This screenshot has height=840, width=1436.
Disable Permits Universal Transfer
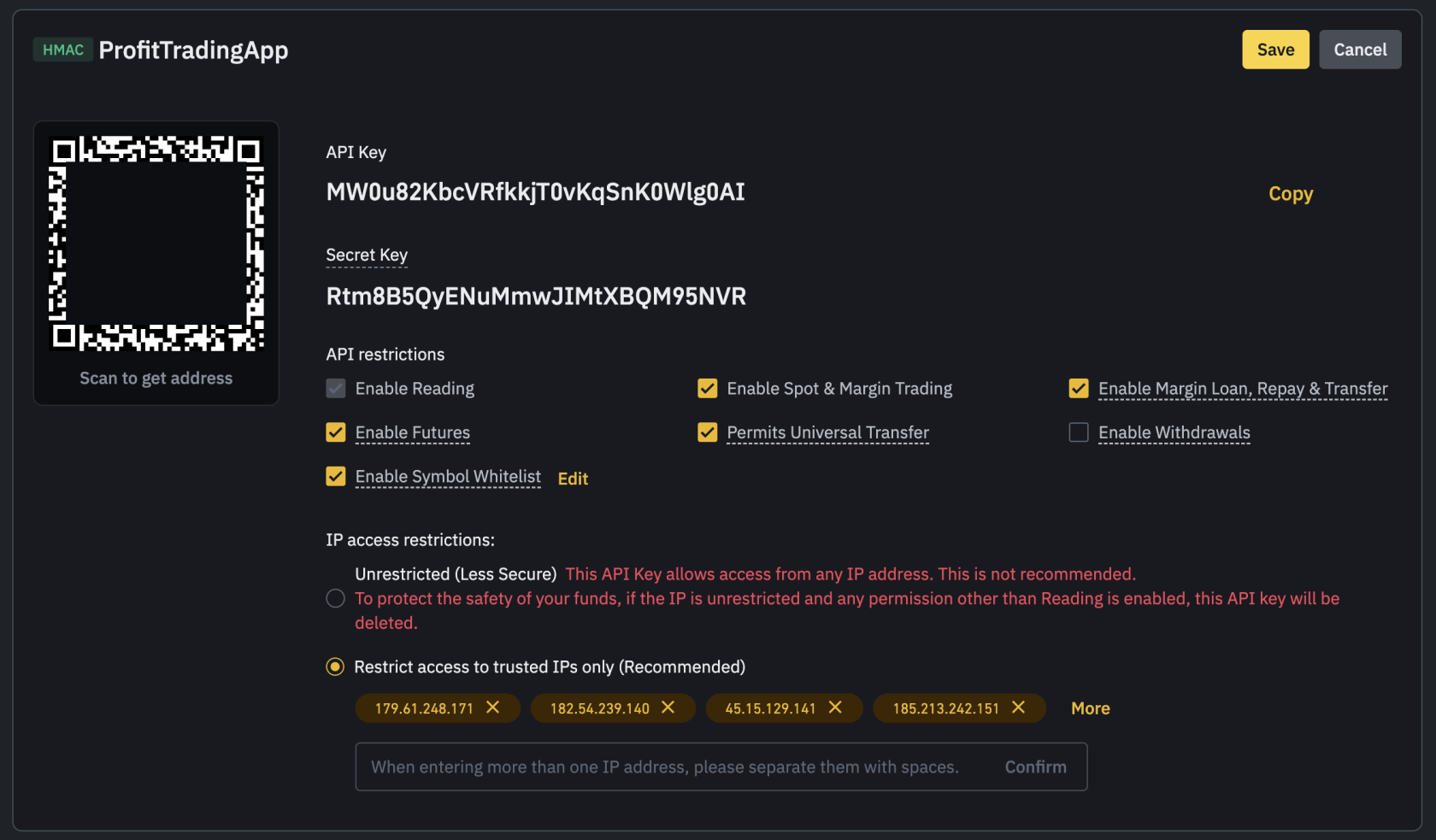click(x=707, y=432)
